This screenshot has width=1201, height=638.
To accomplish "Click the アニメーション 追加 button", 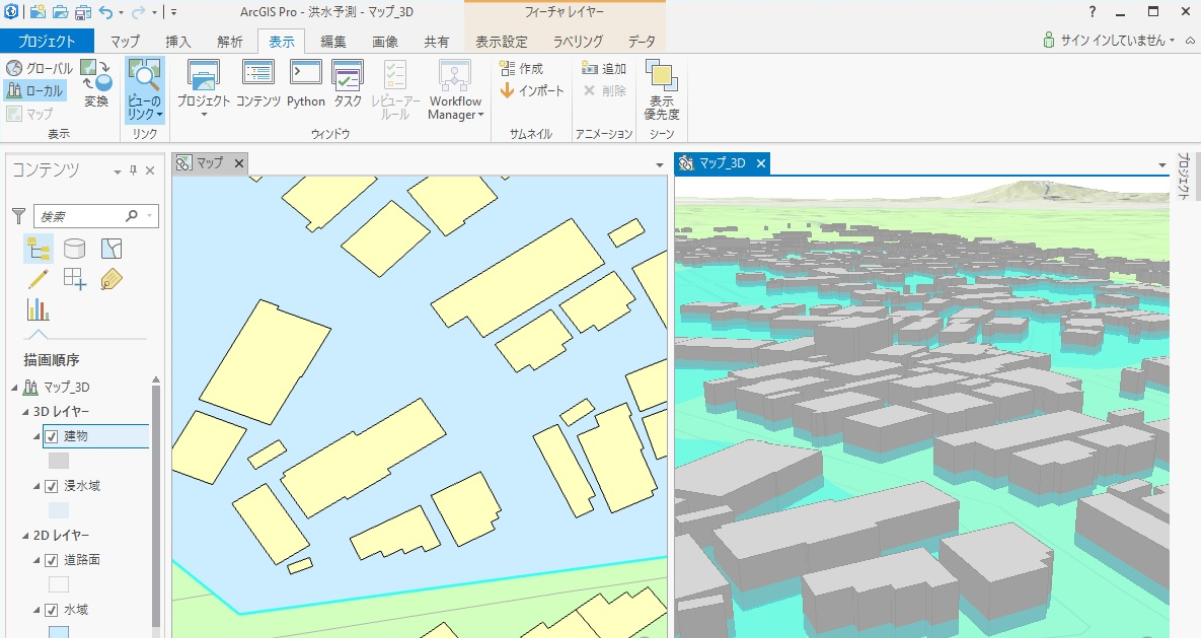I will 604,69.
